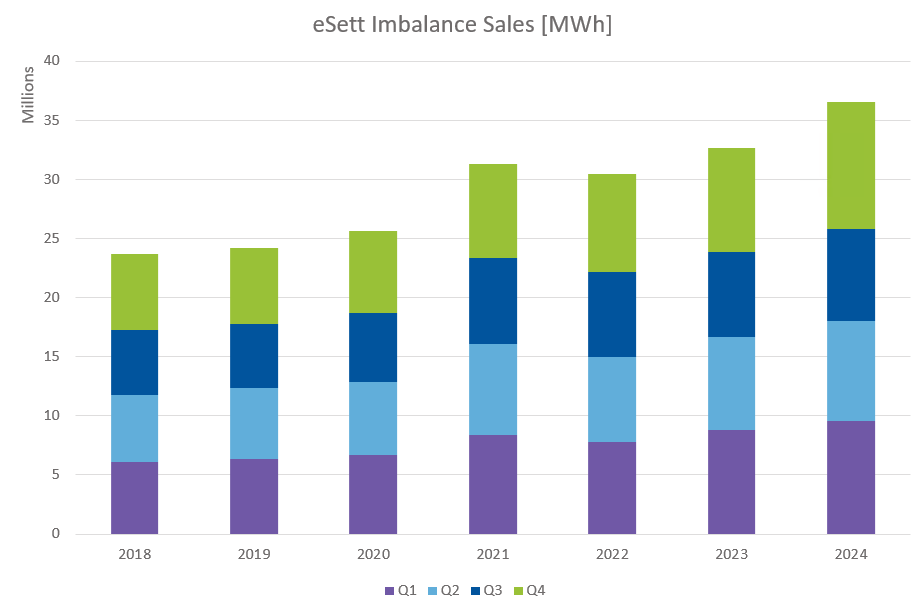This screenshot has height=612, width=921.
Task: Pick the green Q4 segment of 2019 bar
Action: pyautogui.click(x=254, y=287)
